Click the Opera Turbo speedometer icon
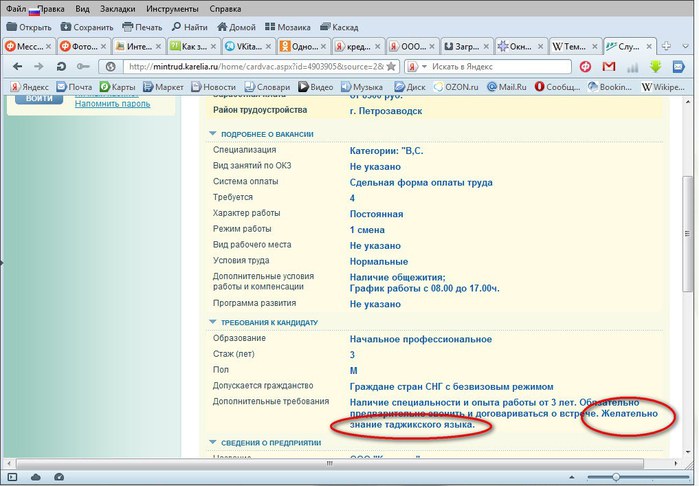 [x=59, y=477]
